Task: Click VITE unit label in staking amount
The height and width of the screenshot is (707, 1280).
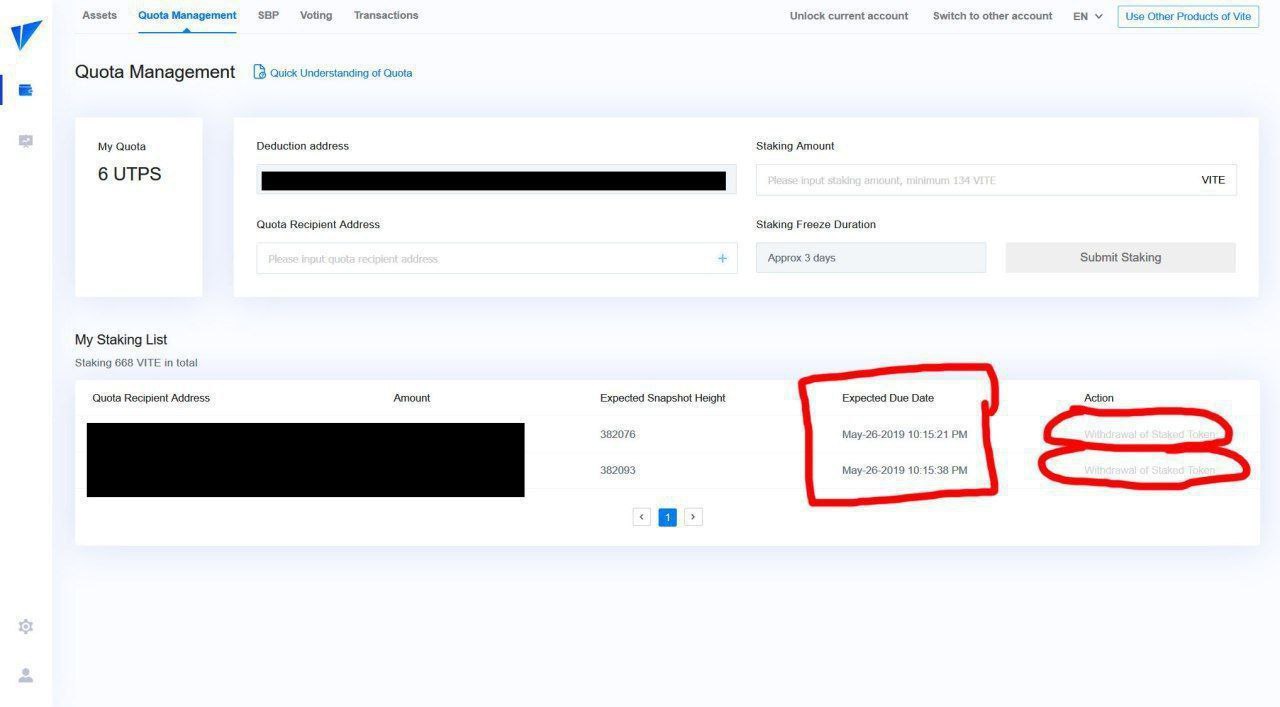Action: [x=1213, y=180]
